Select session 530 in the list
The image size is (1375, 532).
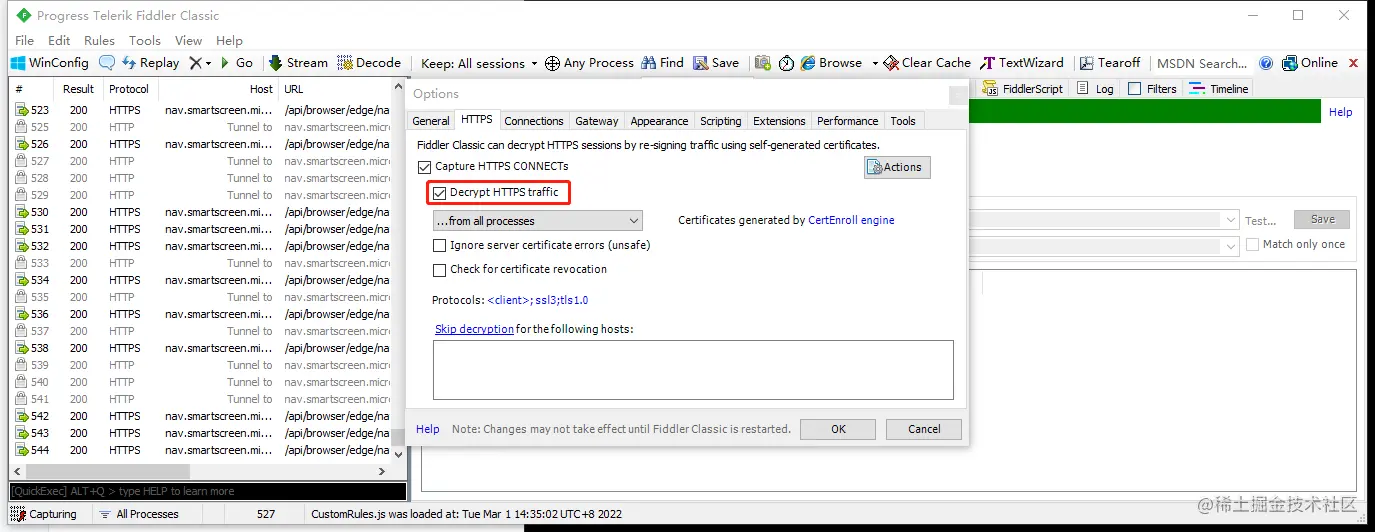pos(203,212)
